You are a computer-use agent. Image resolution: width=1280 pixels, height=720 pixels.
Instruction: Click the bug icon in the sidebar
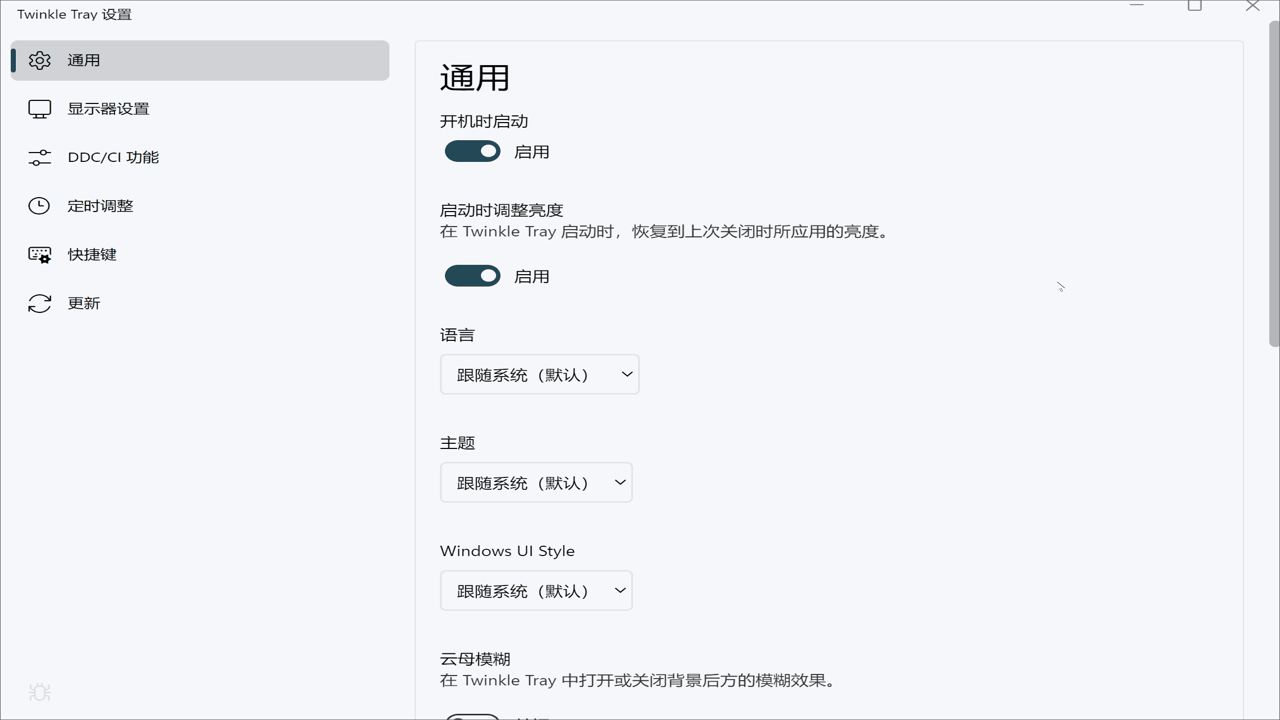pyautogui.click(x=39, y=692)
